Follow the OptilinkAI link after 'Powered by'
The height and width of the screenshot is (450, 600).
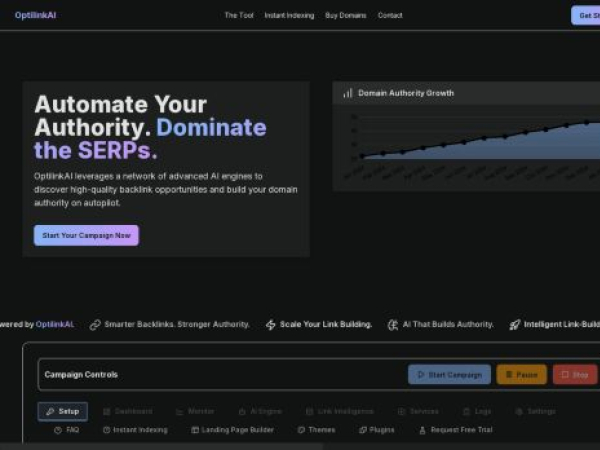tap(55, 324)
